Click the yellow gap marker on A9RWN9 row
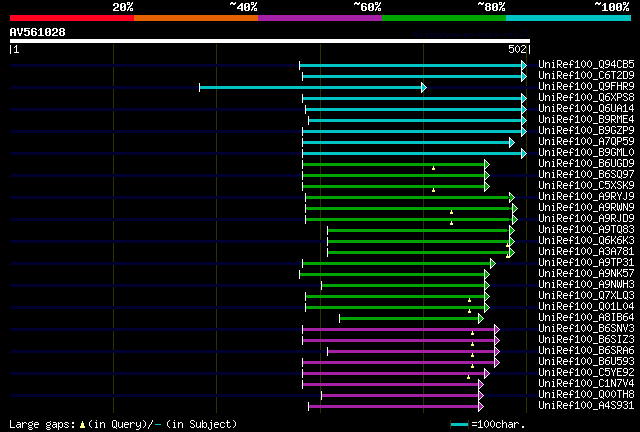Screen dimensions: 640x432 click(451, 212)
